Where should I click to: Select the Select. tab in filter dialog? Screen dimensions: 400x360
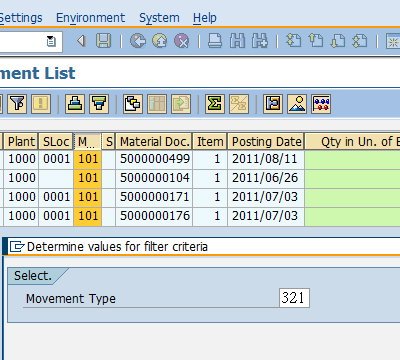pyautogui.click(x=33, y=276)
